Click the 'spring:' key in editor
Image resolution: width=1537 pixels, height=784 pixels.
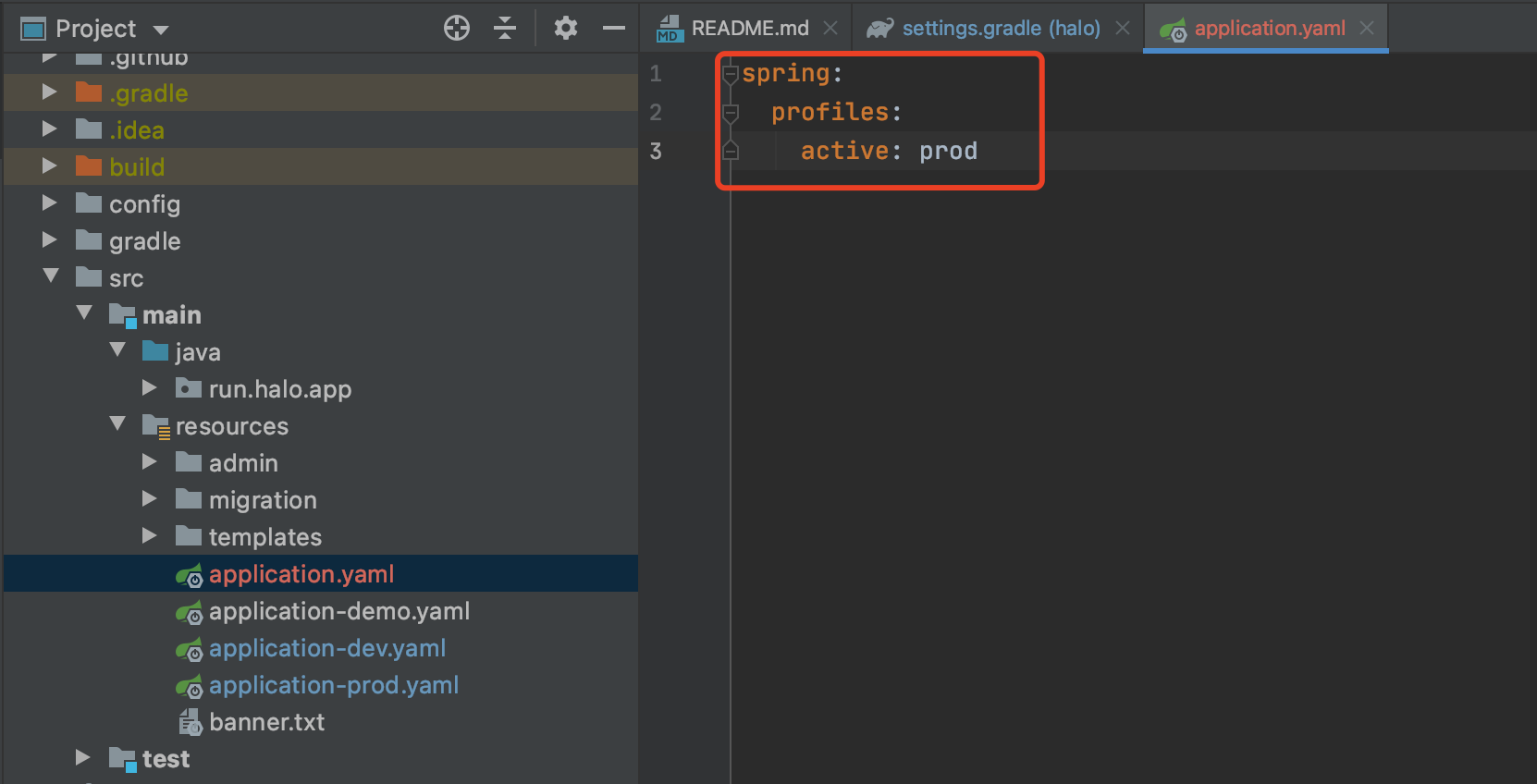point(793,73)
